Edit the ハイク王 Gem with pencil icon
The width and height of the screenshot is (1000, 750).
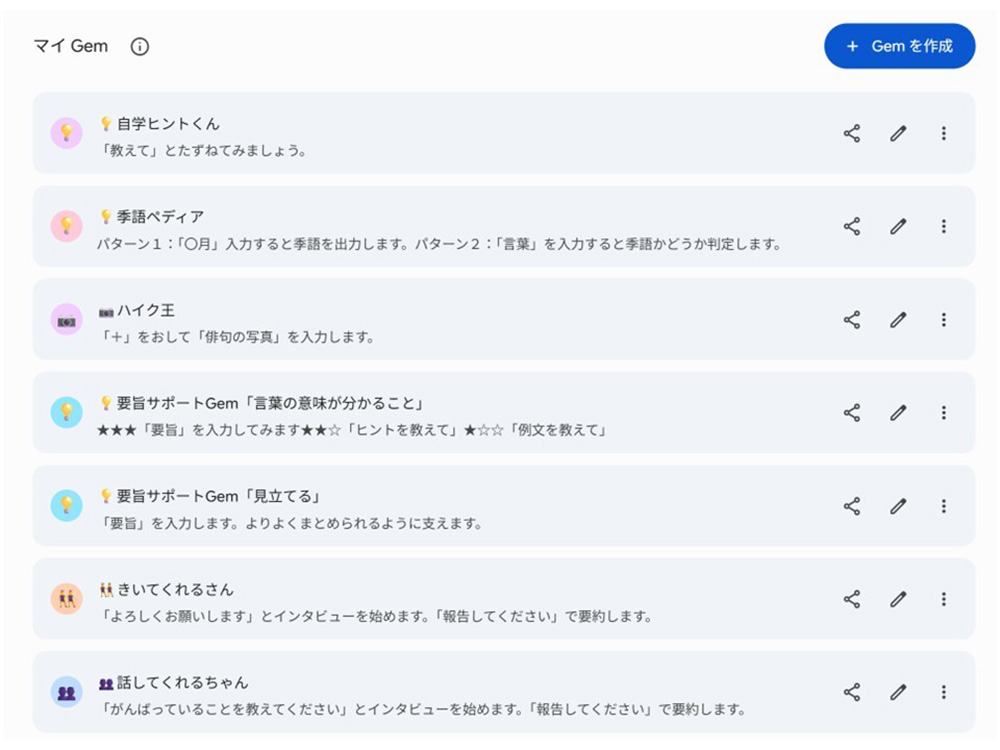(x=898, y=320)
